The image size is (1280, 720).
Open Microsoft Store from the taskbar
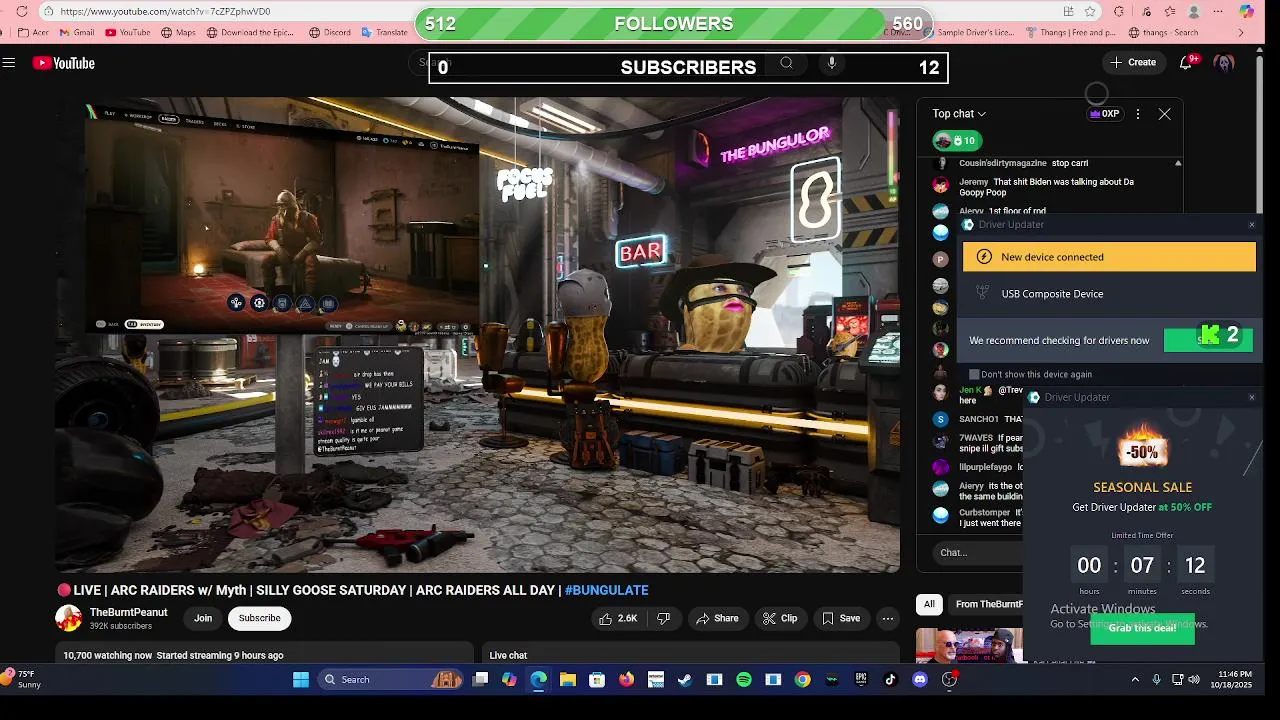597,680
